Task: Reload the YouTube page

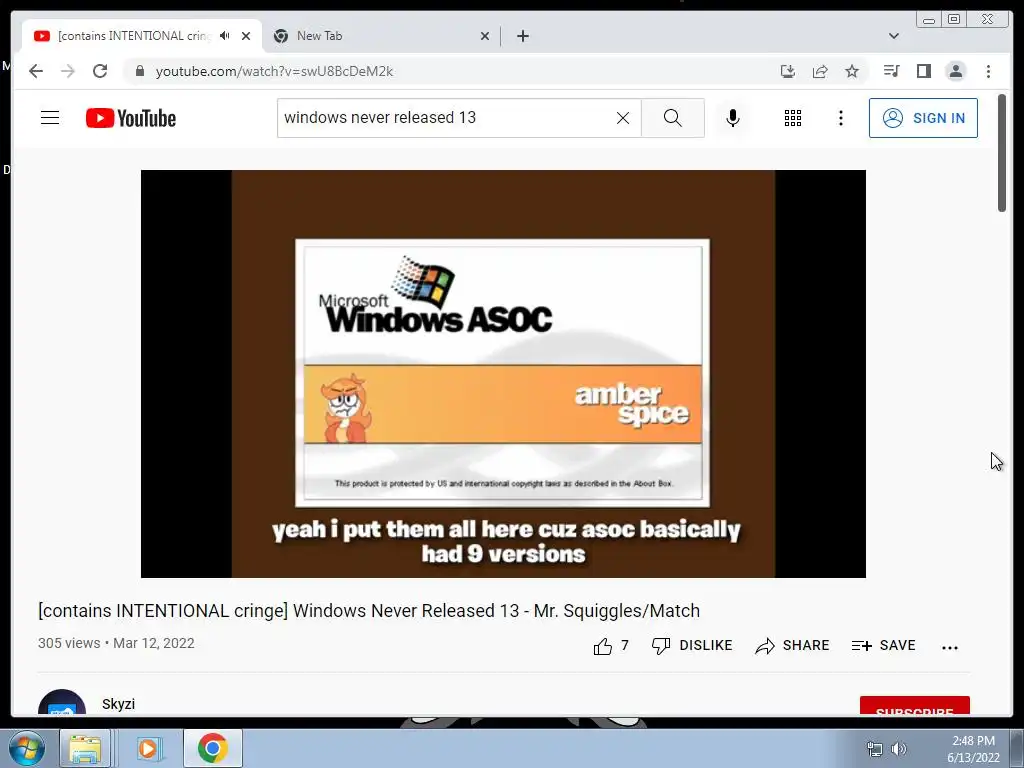Action: (x=100, y=71)
